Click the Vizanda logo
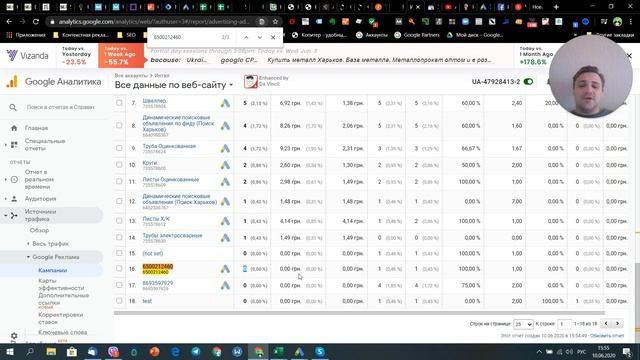 (x=28, y=56)
